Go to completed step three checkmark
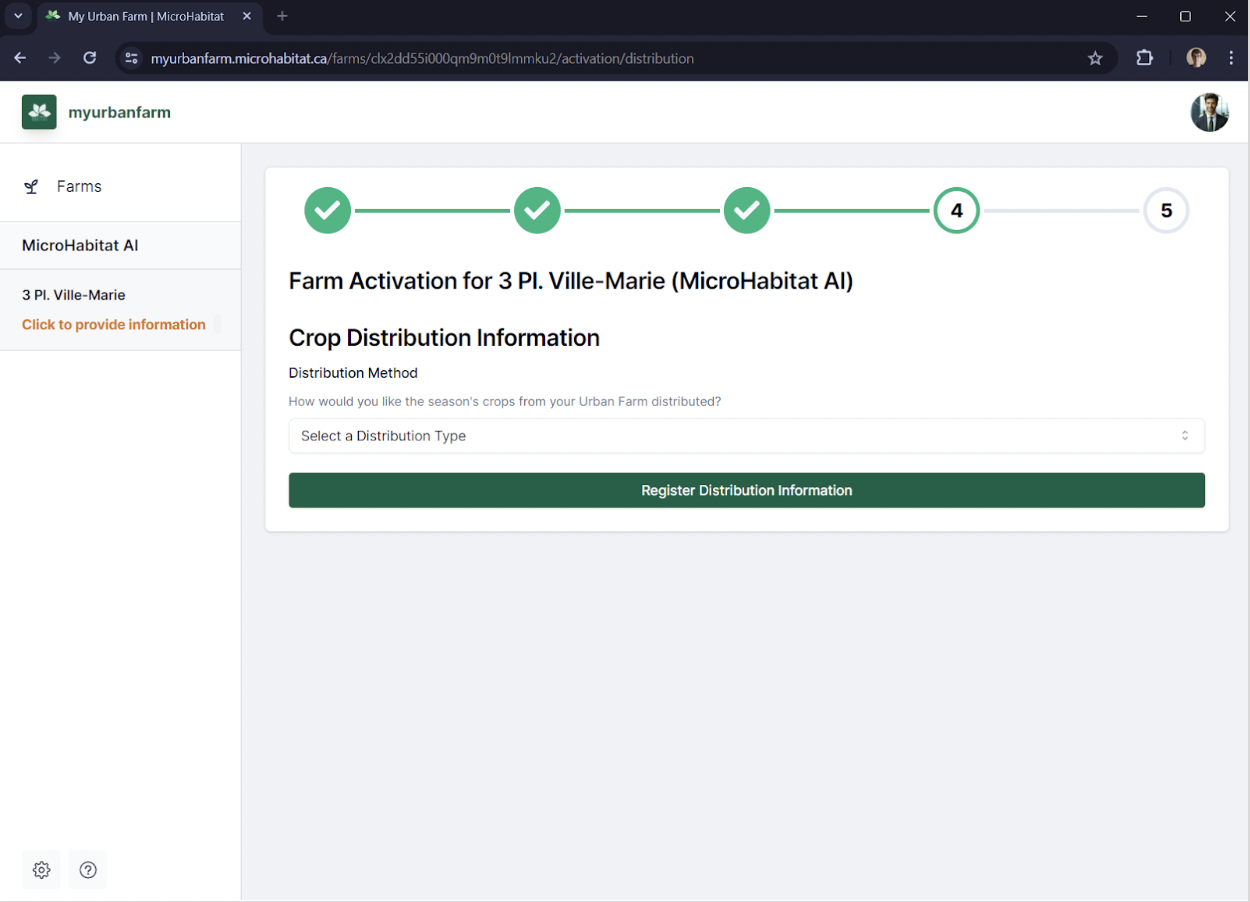This screenshot has height=902, width=1250. click(747, 211)
